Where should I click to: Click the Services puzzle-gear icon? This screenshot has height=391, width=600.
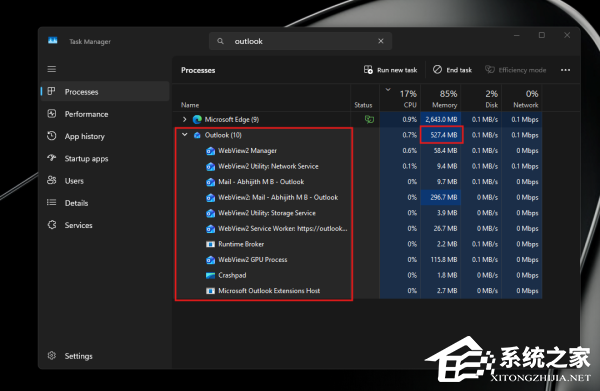click(52, 225)
